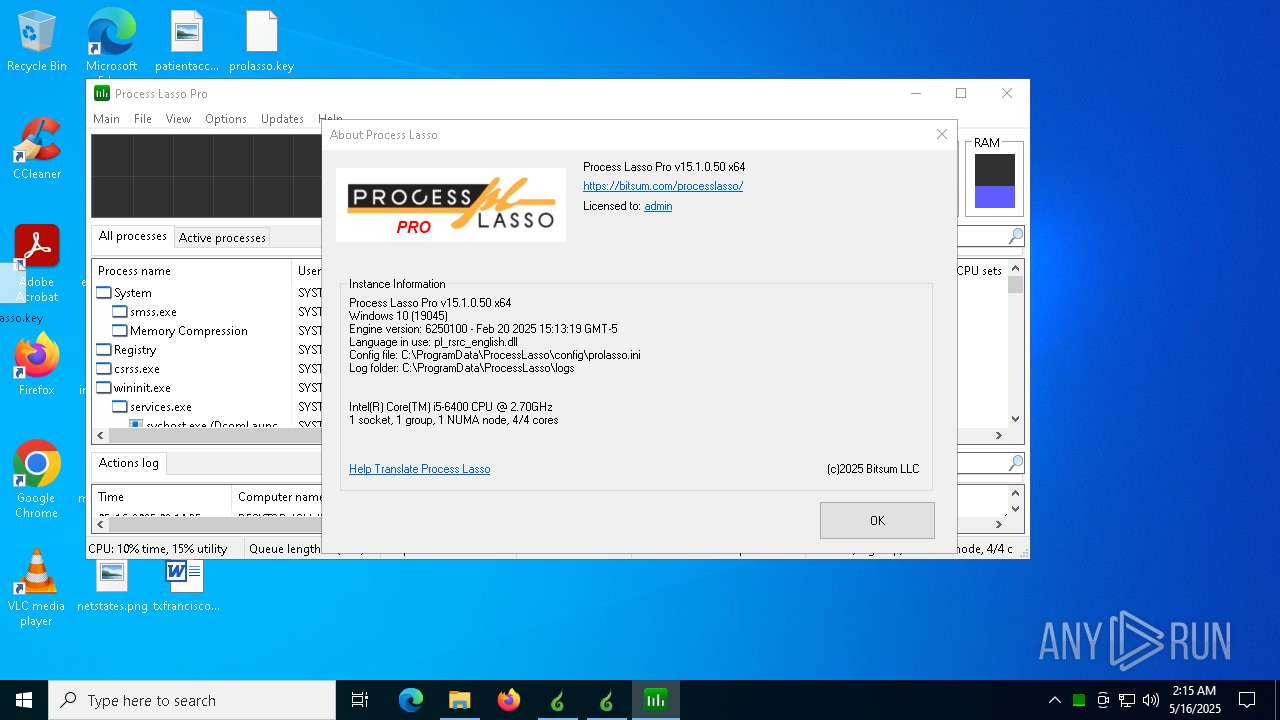Launch VLC media player from desktop
Image resolution: width=1280 pixels, height=720 pixels.
click(37, 587)
